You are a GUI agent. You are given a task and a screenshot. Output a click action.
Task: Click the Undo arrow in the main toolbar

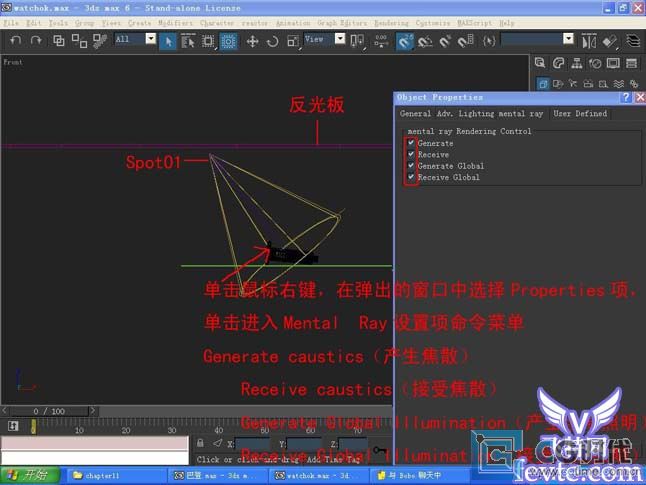(16, 40)
